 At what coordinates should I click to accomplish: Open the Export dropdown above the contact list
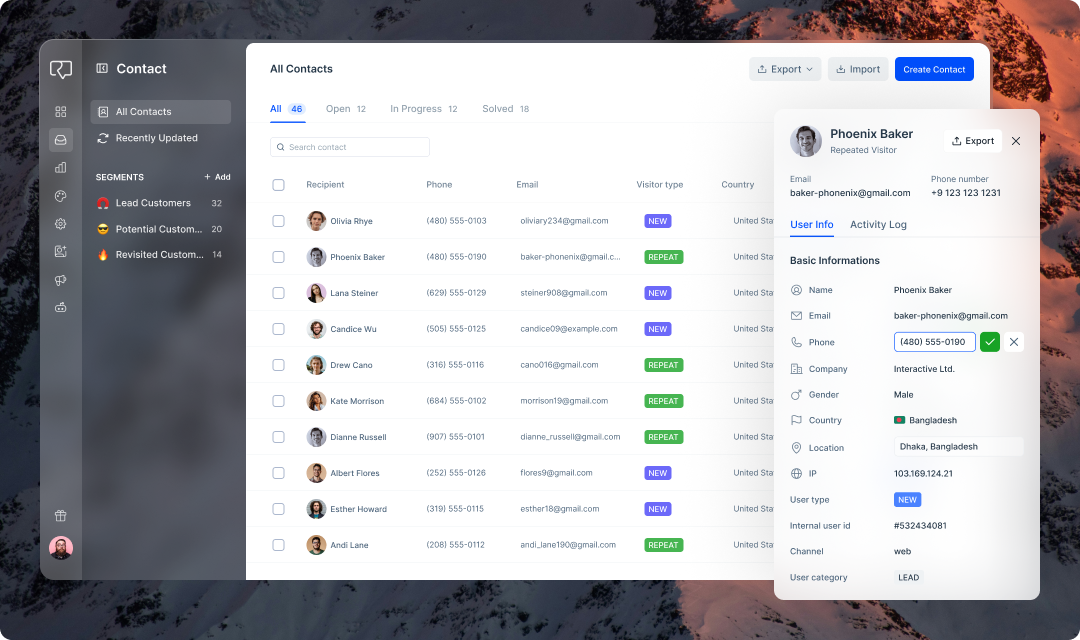click(x=785, y=69)
